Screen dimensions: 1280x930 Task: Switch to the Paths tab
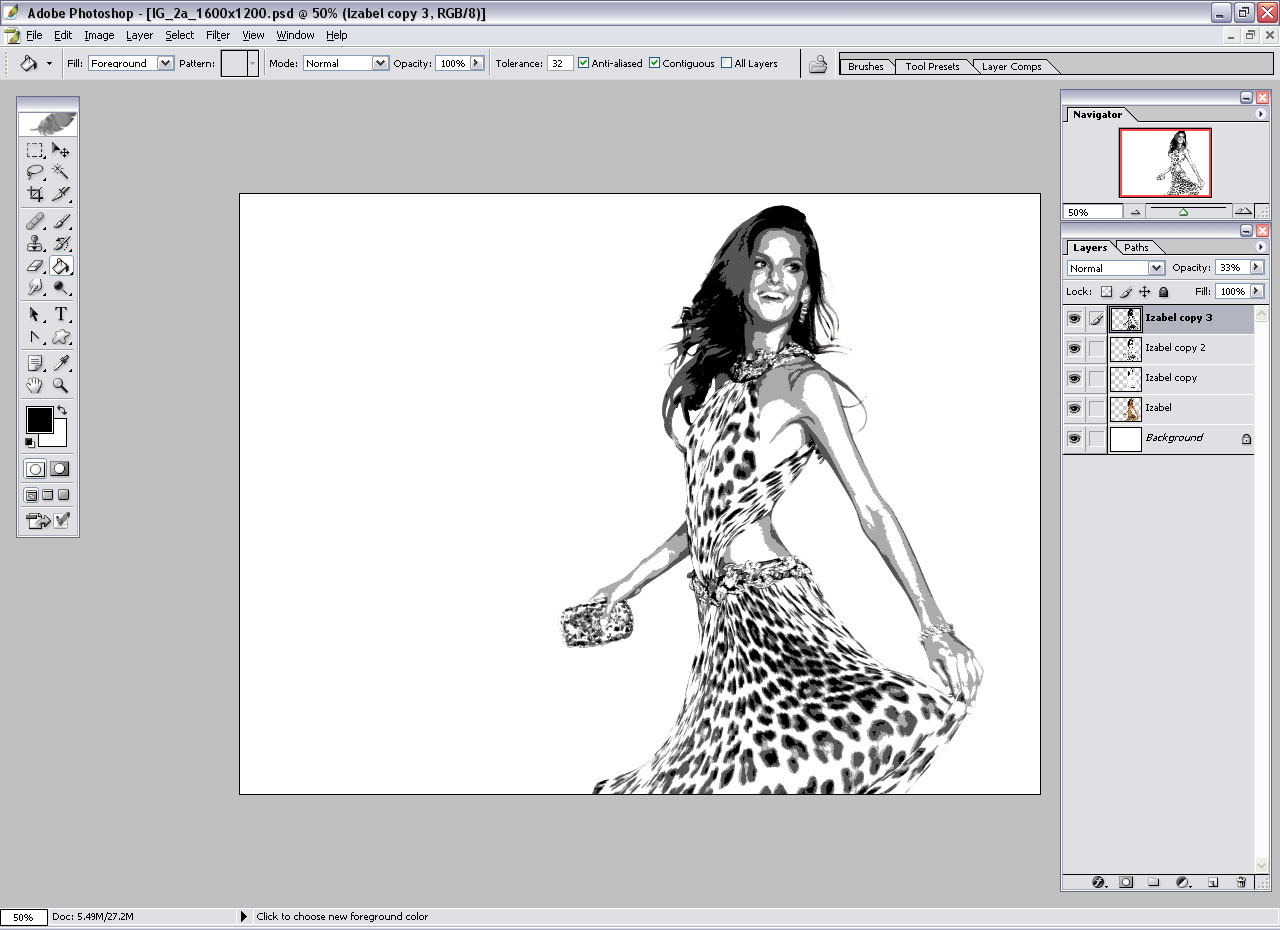[x=1136, y=247]
